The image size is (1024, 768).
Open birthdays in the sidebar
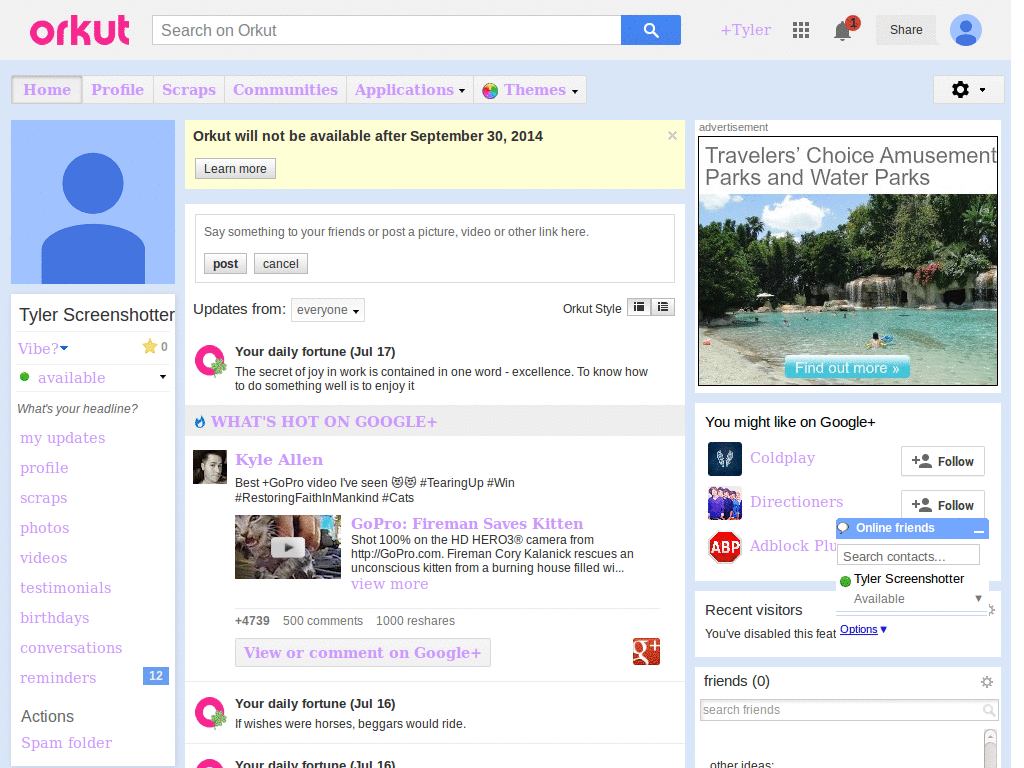[x=54, y=618]
